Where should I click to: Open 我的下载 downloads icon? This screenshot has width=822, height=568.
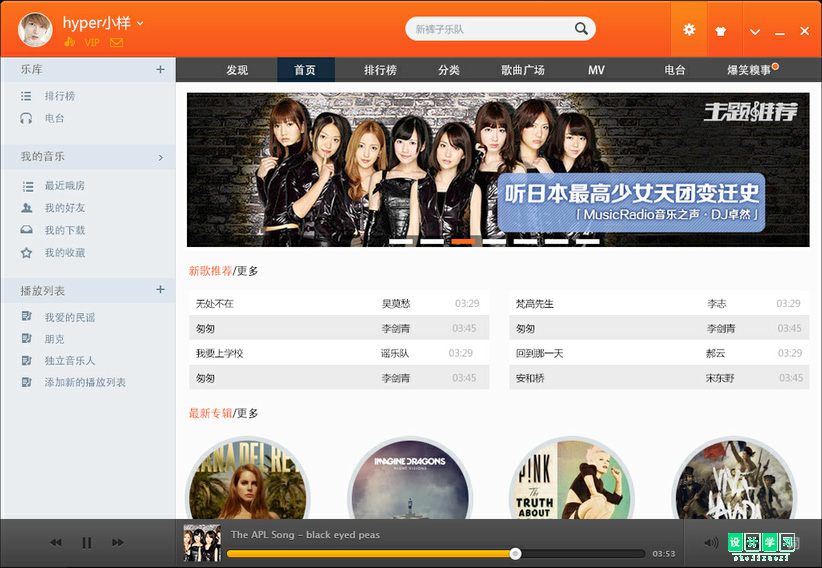point(26,230)
